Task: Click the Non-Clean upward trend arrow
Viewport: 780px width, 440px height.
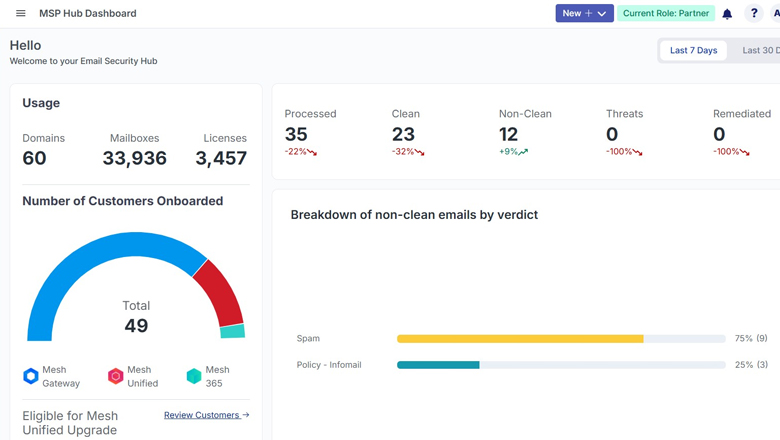Action: click(x=523, y=152)
